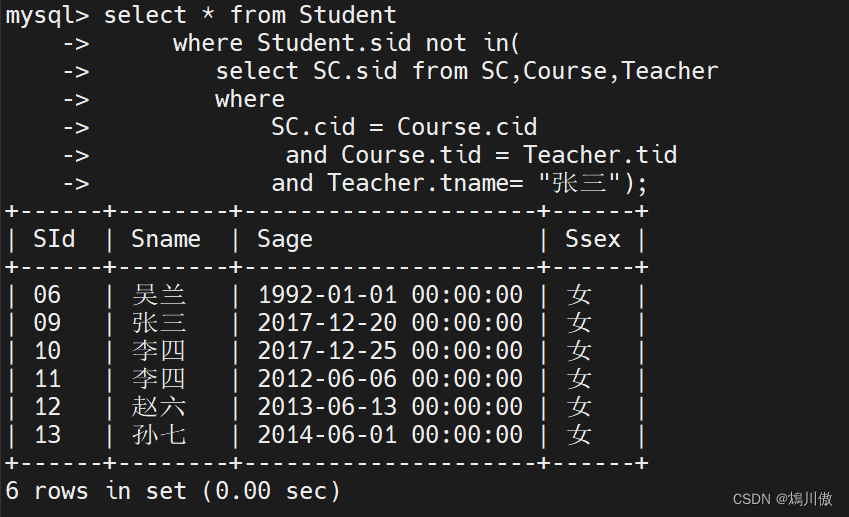Viewport: 849px width, 517px height.
Task: Click the date 2014-06-01 00:00:00
Action: tap(390, 435)
